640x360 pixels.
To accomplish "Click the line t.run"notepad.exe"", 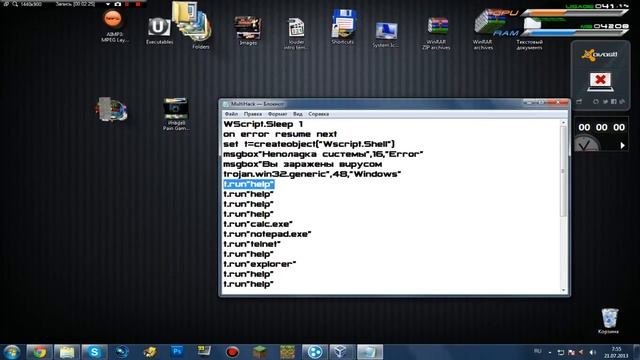I will click(267, 234).
